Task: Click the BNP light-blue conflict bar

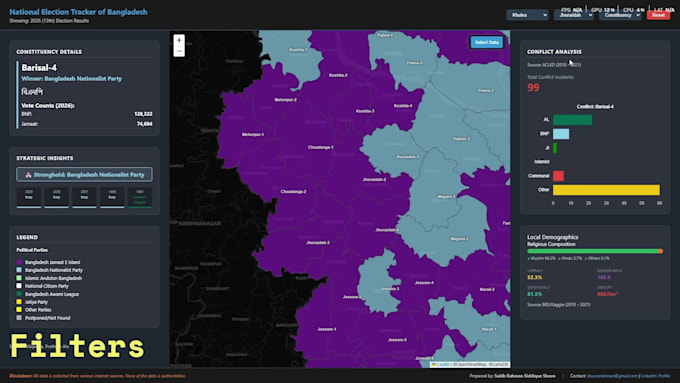Action: point(561,134)
